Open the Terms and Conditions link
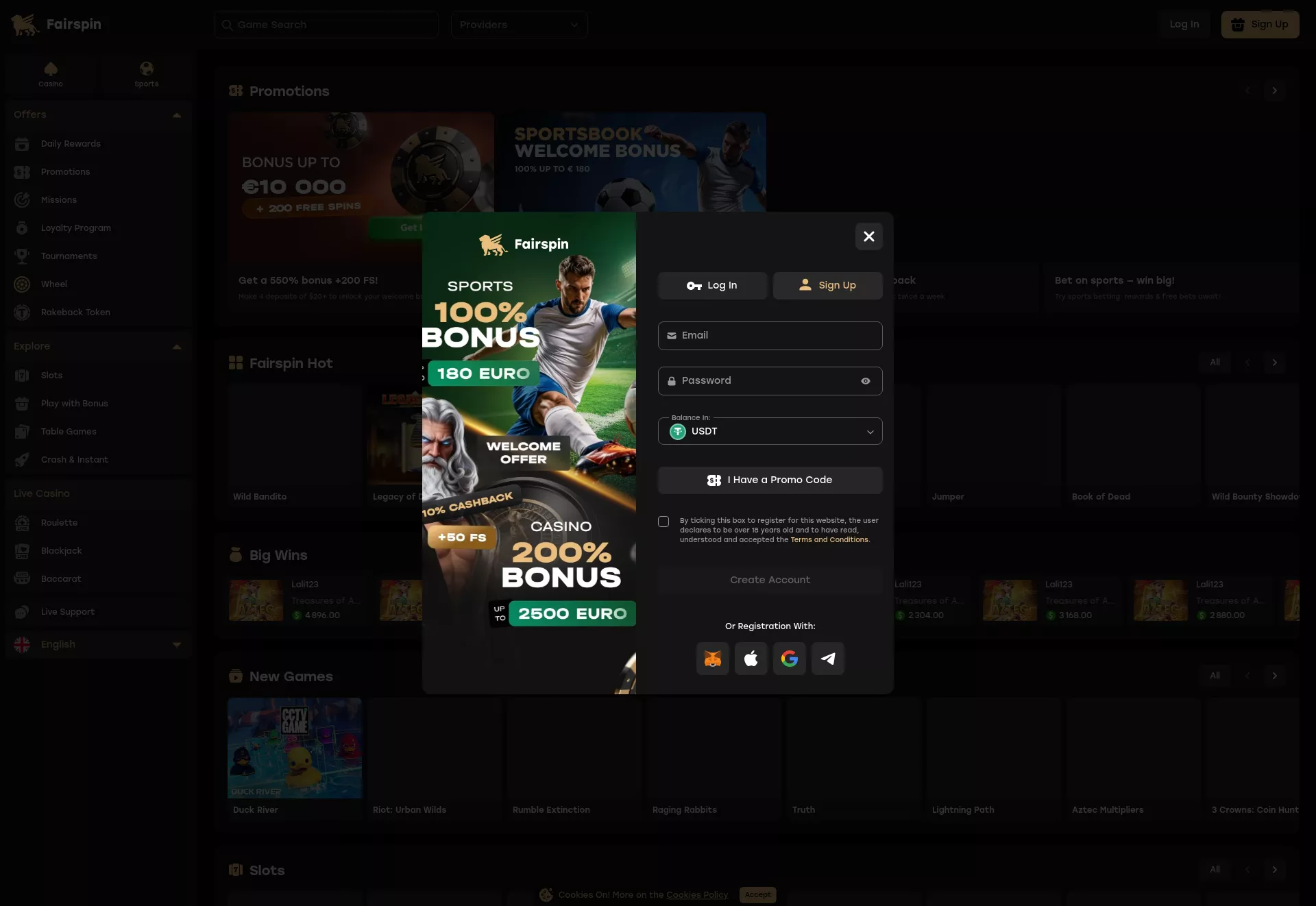The width and height of the screenshot is (1316, 906). coord(829,540)
